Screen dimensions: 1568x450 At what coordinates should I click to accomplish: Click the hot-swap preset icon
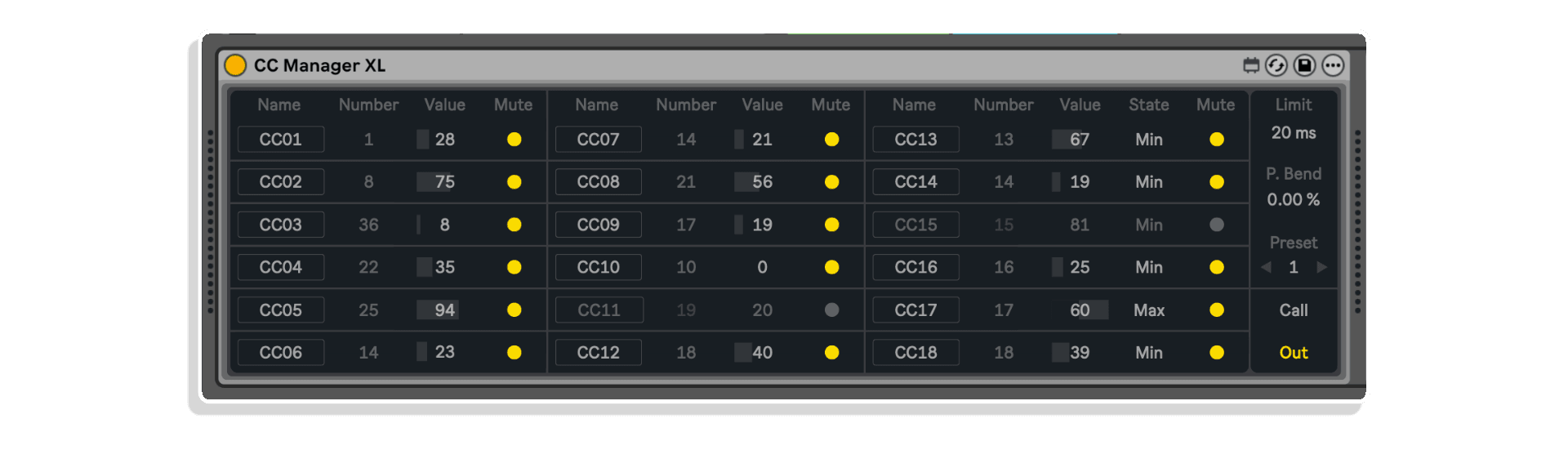point(1276,65)
